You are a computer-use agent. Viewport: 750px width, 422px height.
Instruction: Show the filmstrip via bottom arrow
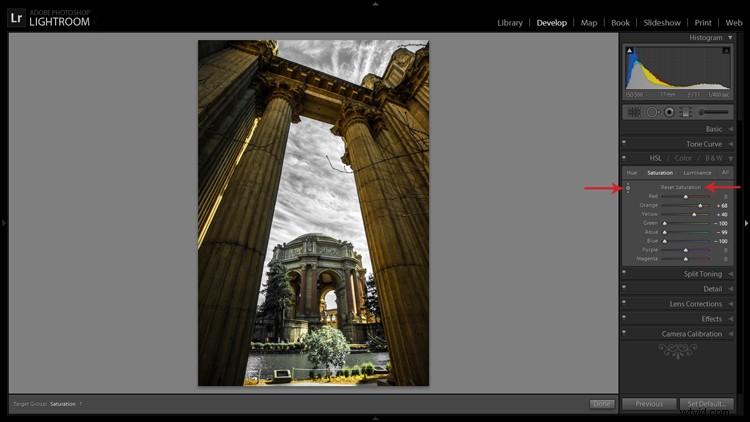point(375,418)
